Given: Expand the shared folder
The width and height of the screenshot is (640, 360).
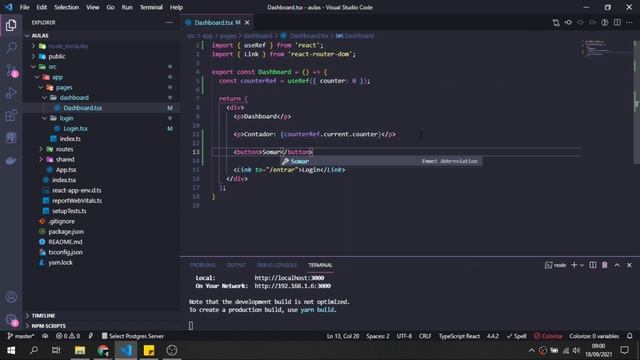Looking at the screenshot, I should [41, 159].
